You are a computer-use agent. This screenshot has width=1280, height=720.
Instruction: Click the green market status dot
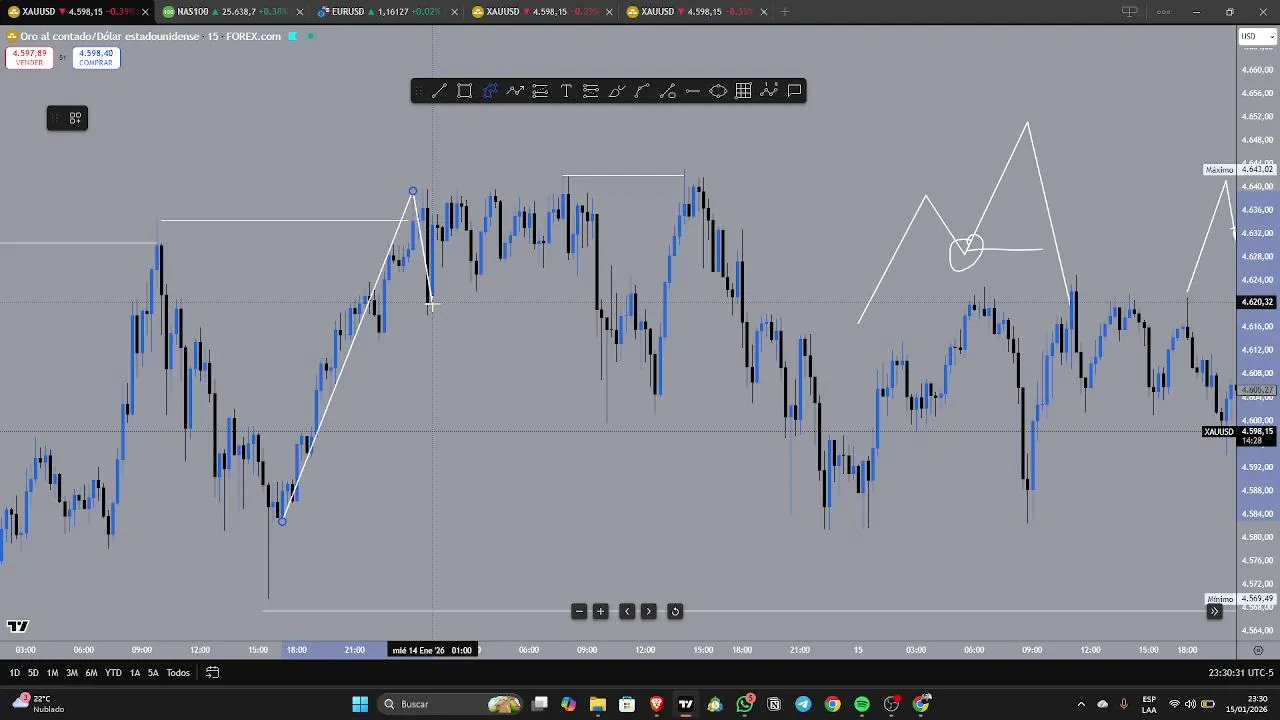(310, 36)
